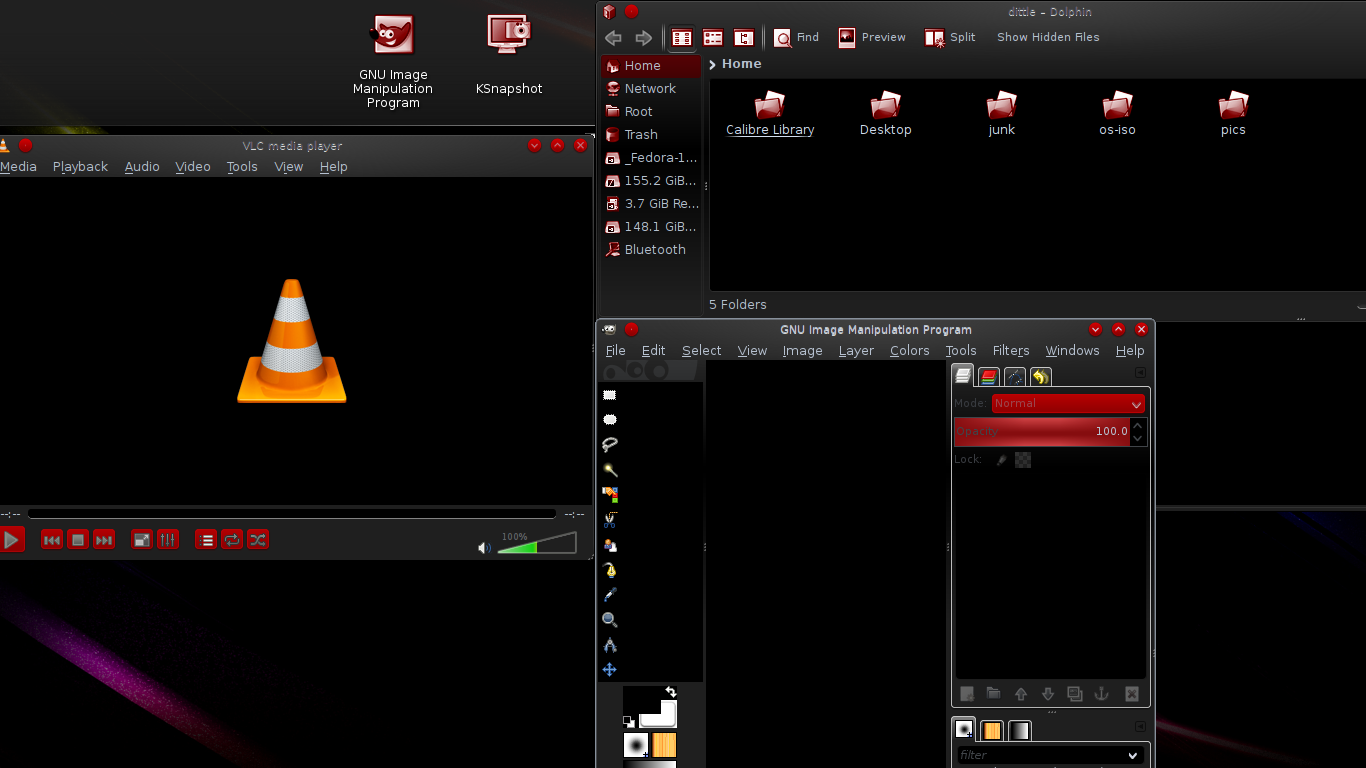Show the VLC playlist
The width and height of the screenshot is (1366, 768).
206,540
